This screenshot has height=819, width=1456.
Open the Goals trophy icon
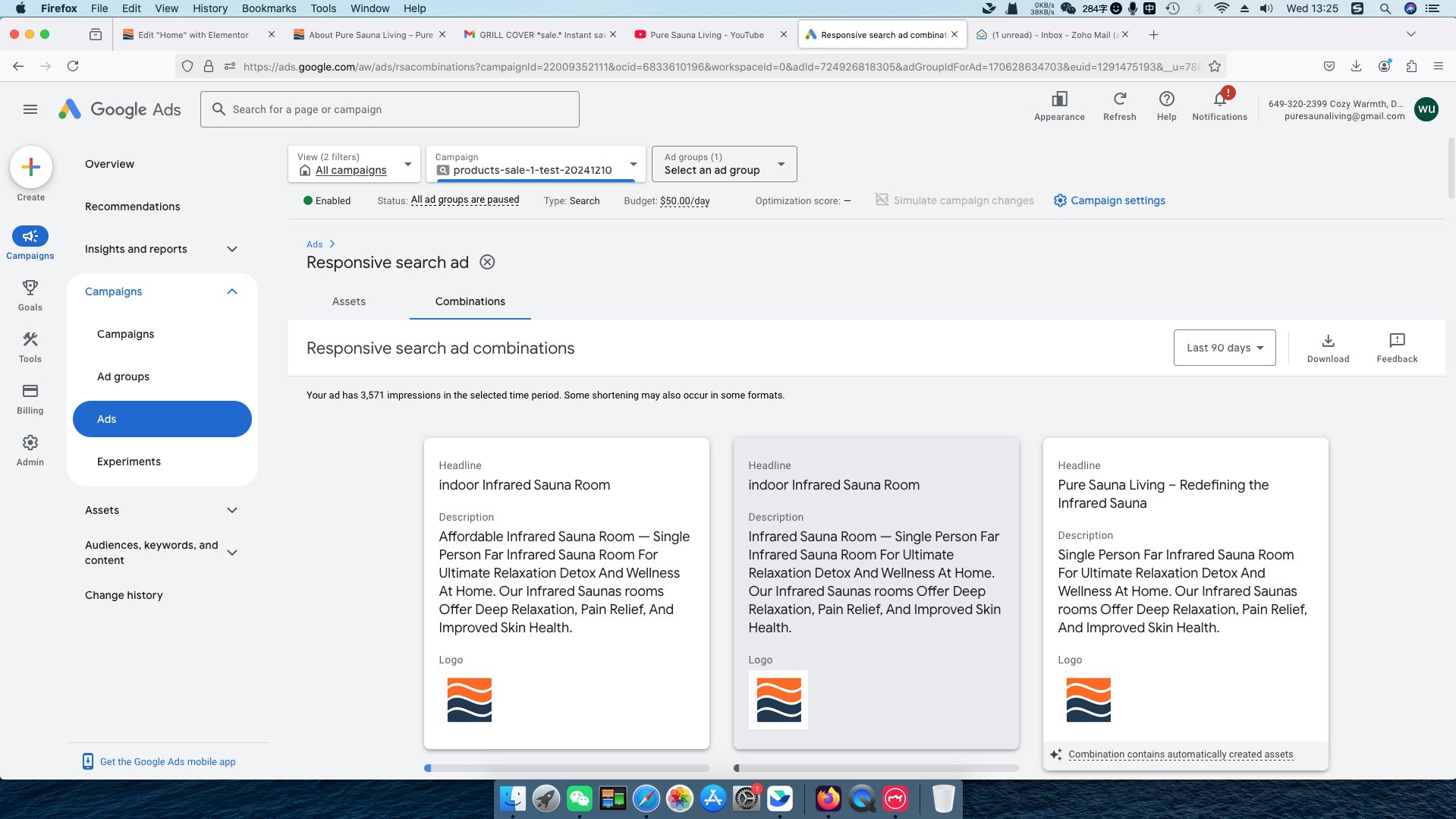tap(30, 288)
